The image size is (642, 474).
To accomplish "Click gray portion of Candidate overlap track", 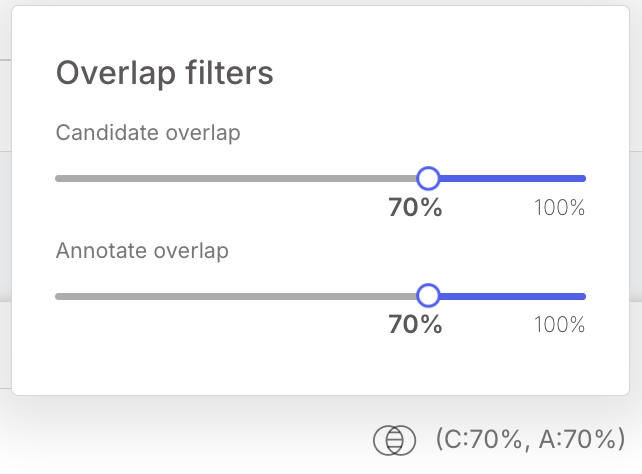I will [240, 179].
